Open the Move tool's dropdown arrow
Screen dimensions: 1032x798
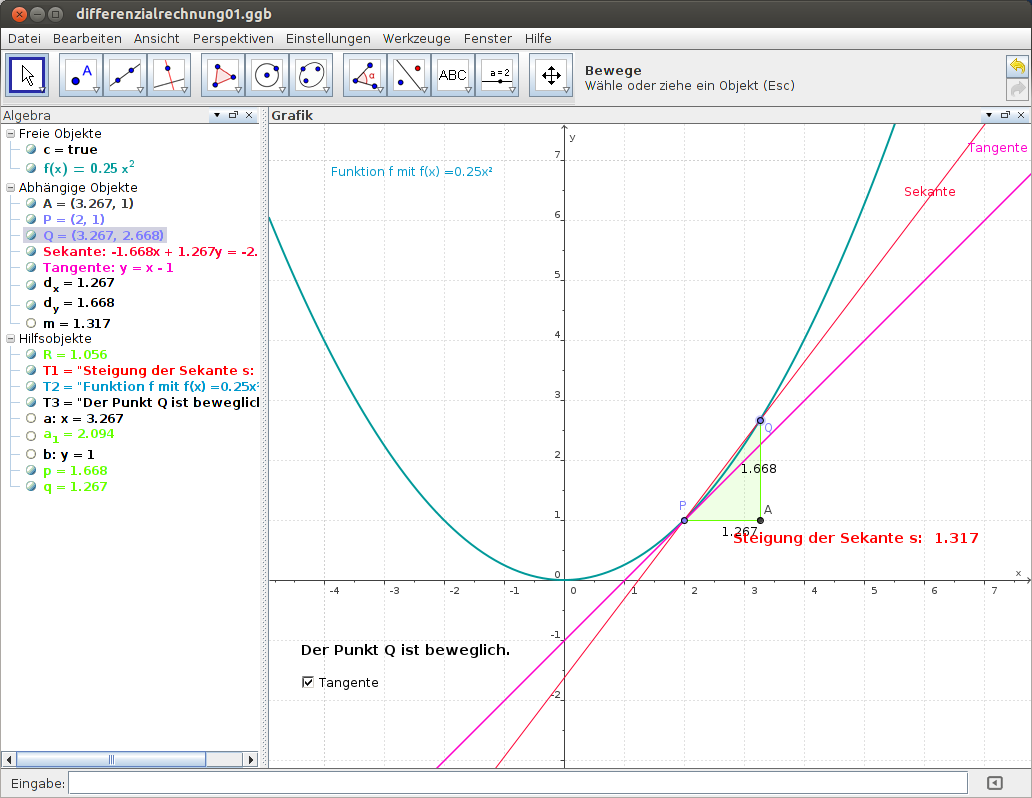coord(41,89)
